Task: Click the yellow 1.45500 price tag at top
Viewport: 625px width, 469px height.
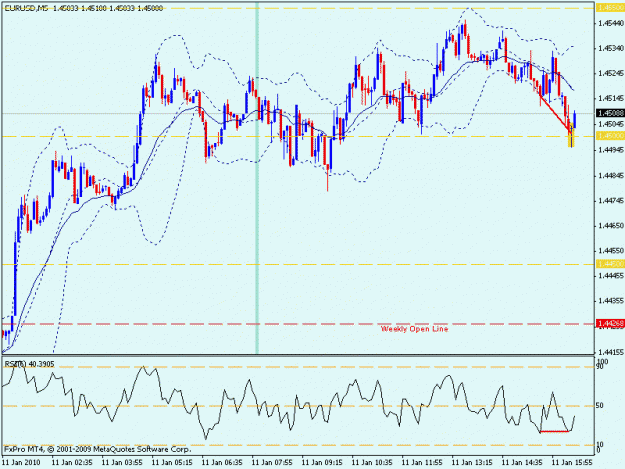Action: click(x=610, y=8)
